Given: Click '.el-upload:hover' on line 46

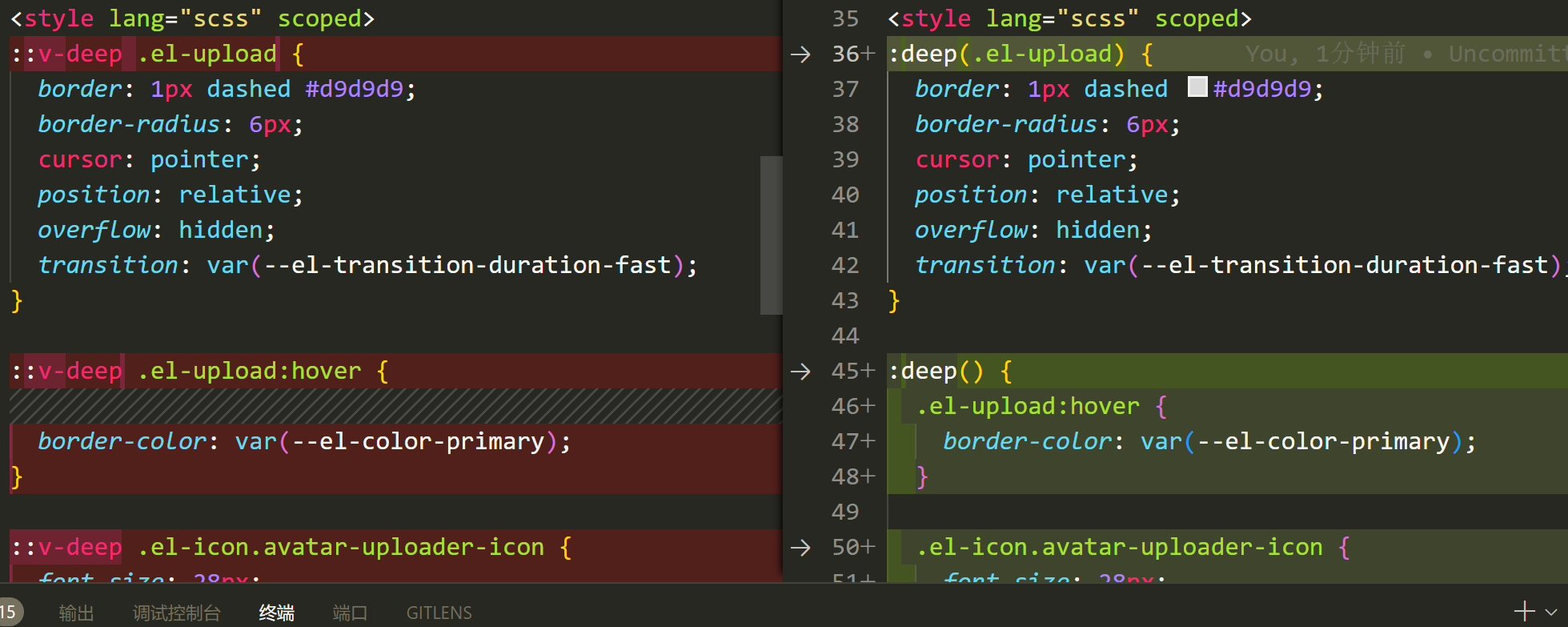Looking at the screenshot, I should coord(1028,407).
